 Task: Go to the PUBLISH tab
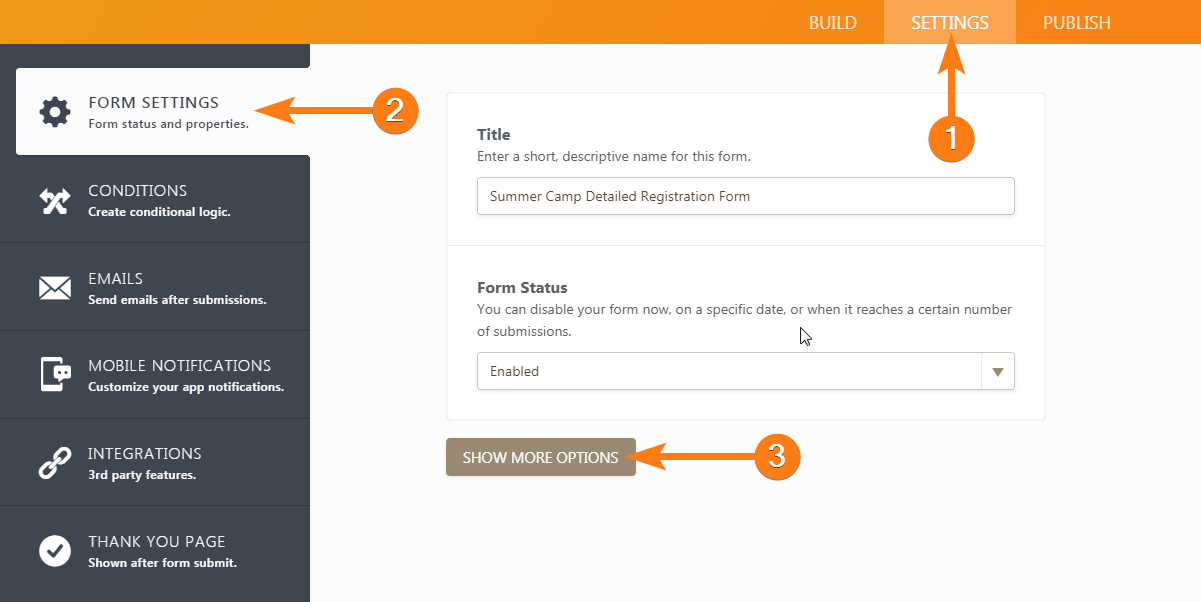[x=1076, y=23]
